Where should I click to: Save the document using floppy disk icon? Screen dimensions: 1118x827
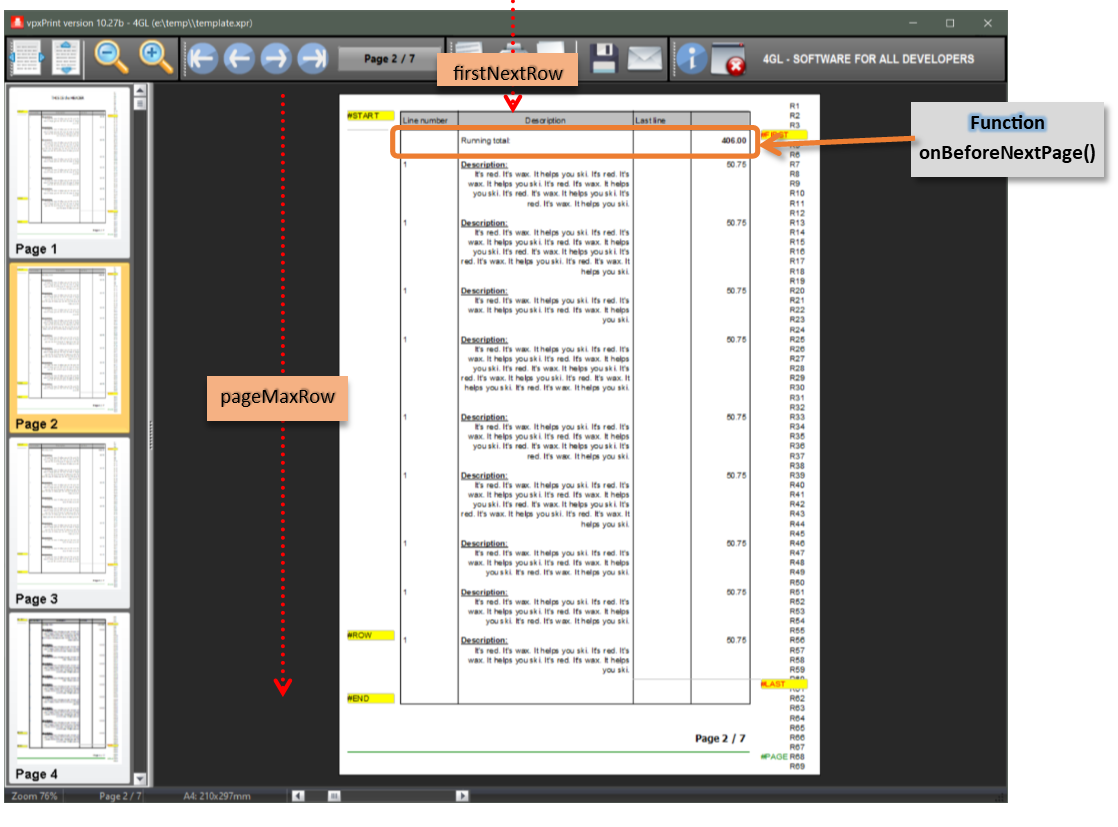click(x=603, y=58)
